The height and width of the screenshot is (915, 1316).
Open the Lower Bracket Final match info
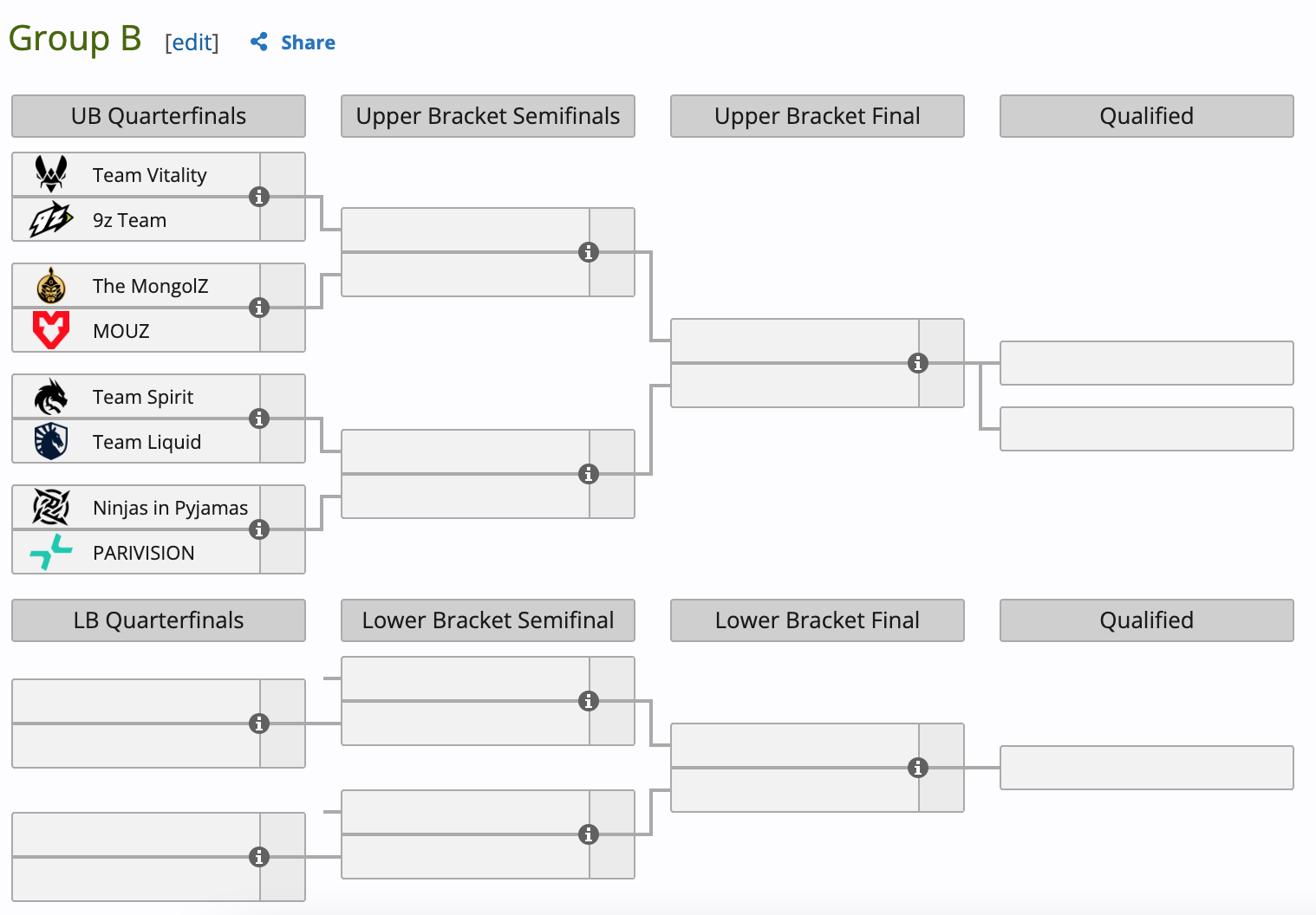(x=918, y=768)
